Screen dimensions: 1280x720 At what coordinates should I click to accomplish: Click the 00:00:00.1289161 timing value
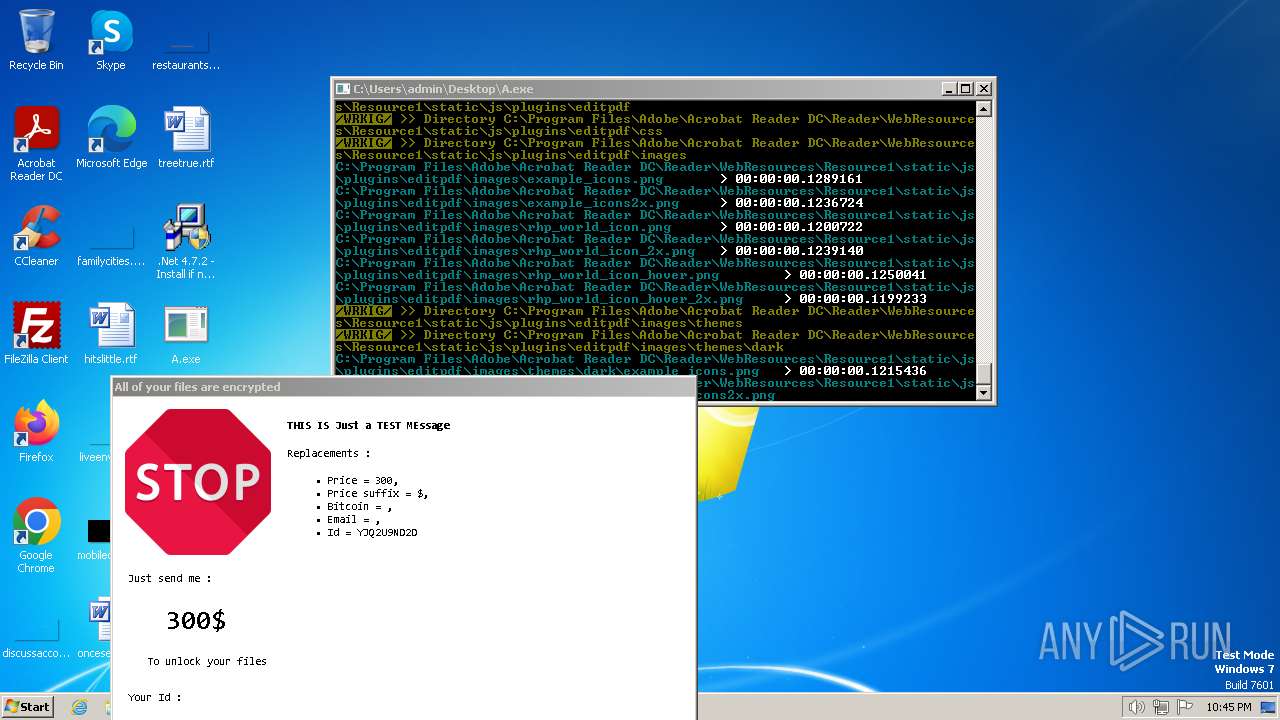click(798, 179)
